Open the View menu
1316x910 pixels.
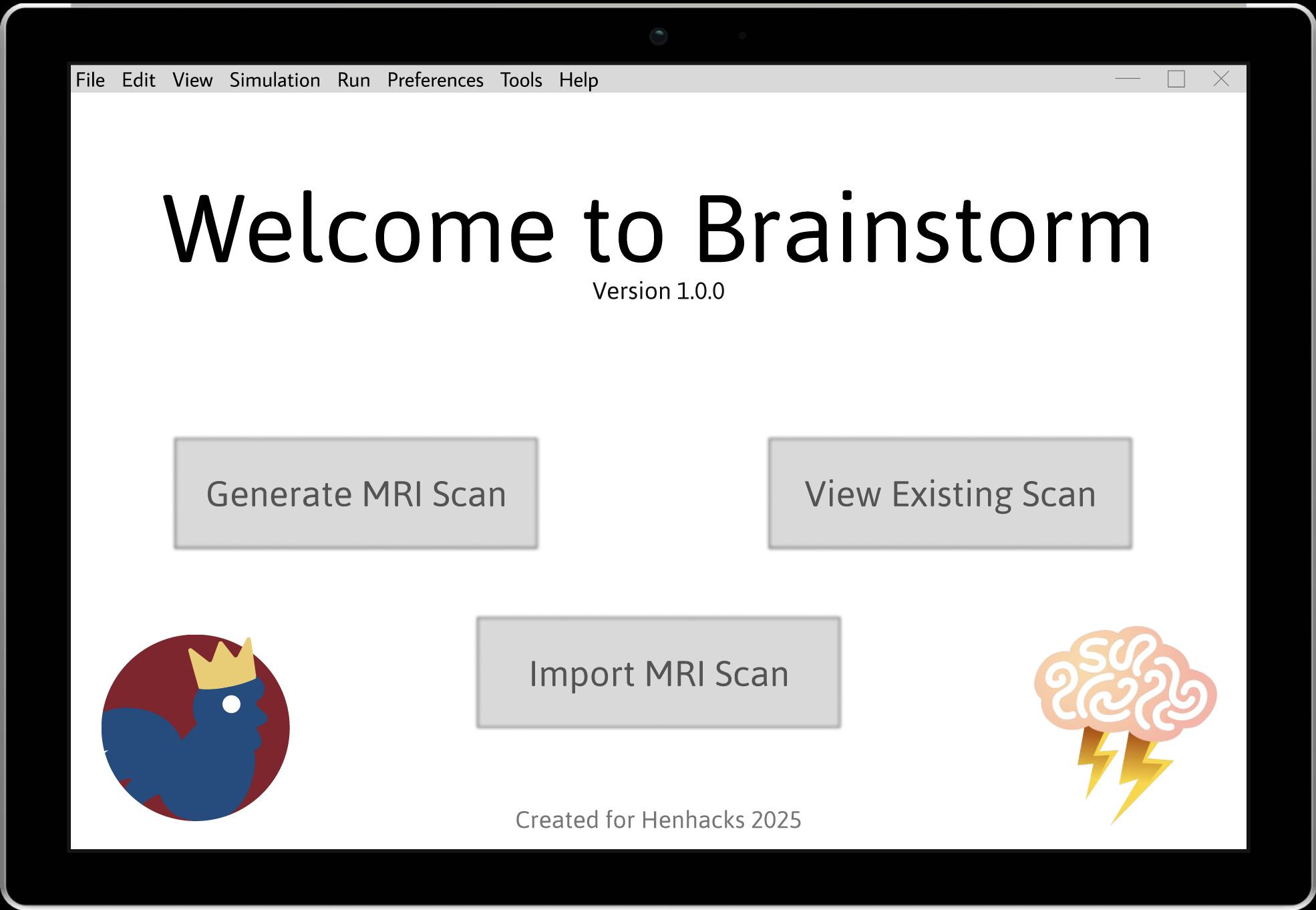192,80
